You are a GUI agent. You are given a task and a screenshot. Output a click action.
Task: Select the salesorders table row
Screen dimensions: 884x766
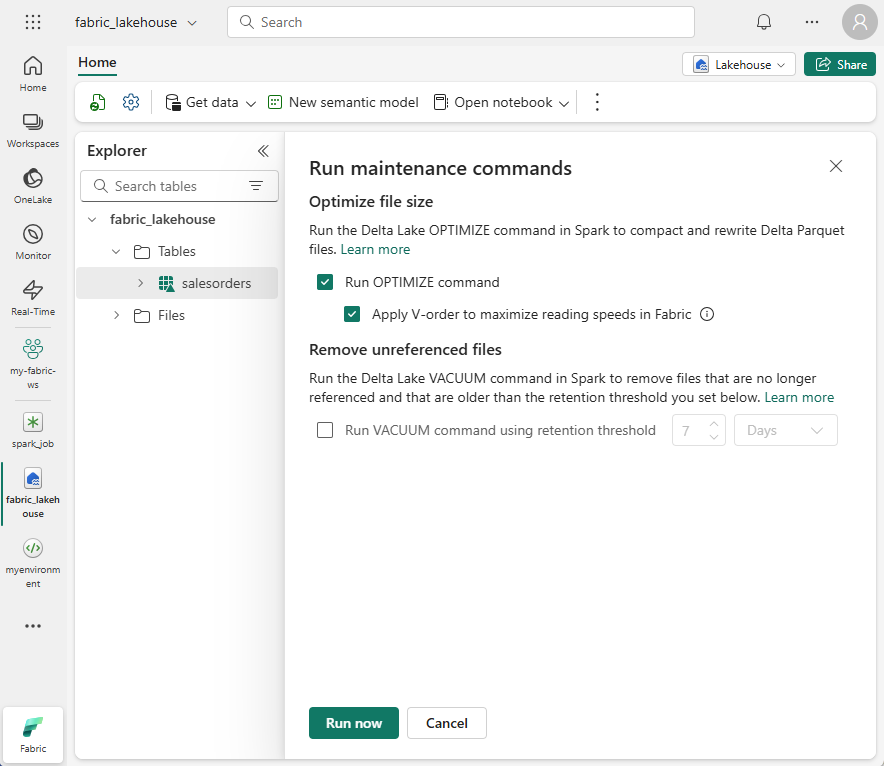point(177,283)
